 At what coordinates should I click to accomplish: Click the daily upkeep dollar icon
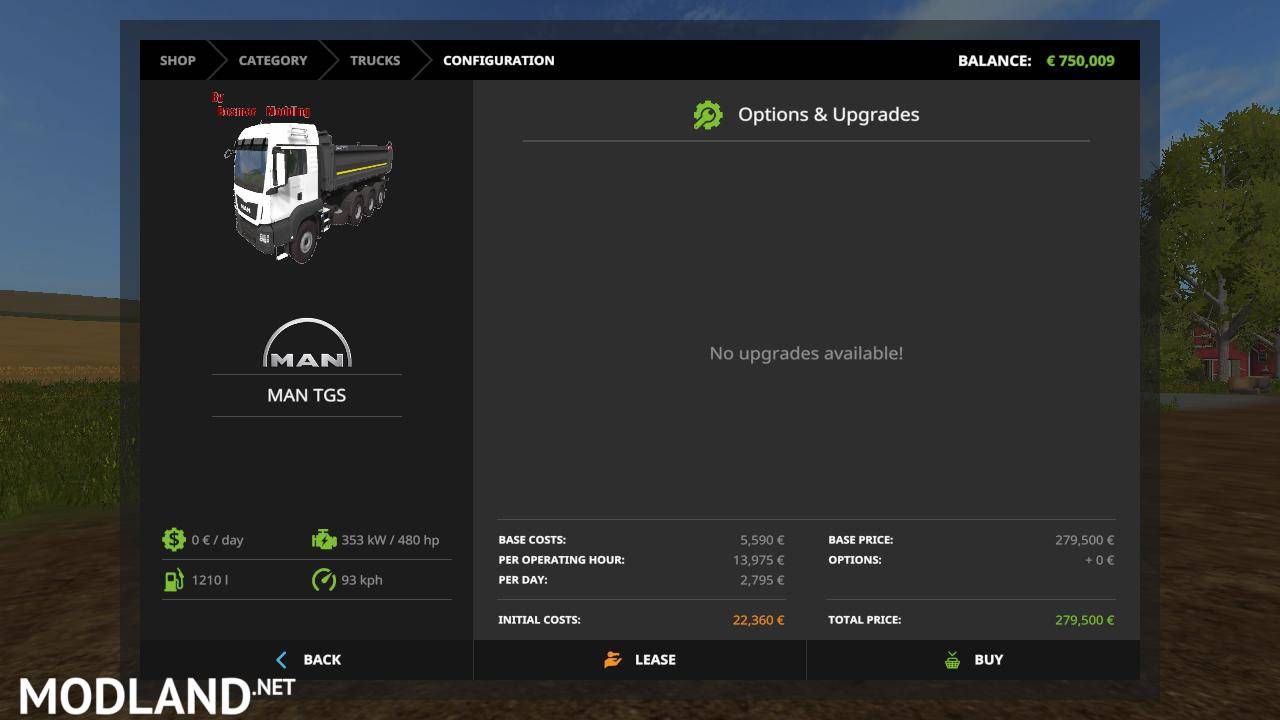click(x=174, y=540)
